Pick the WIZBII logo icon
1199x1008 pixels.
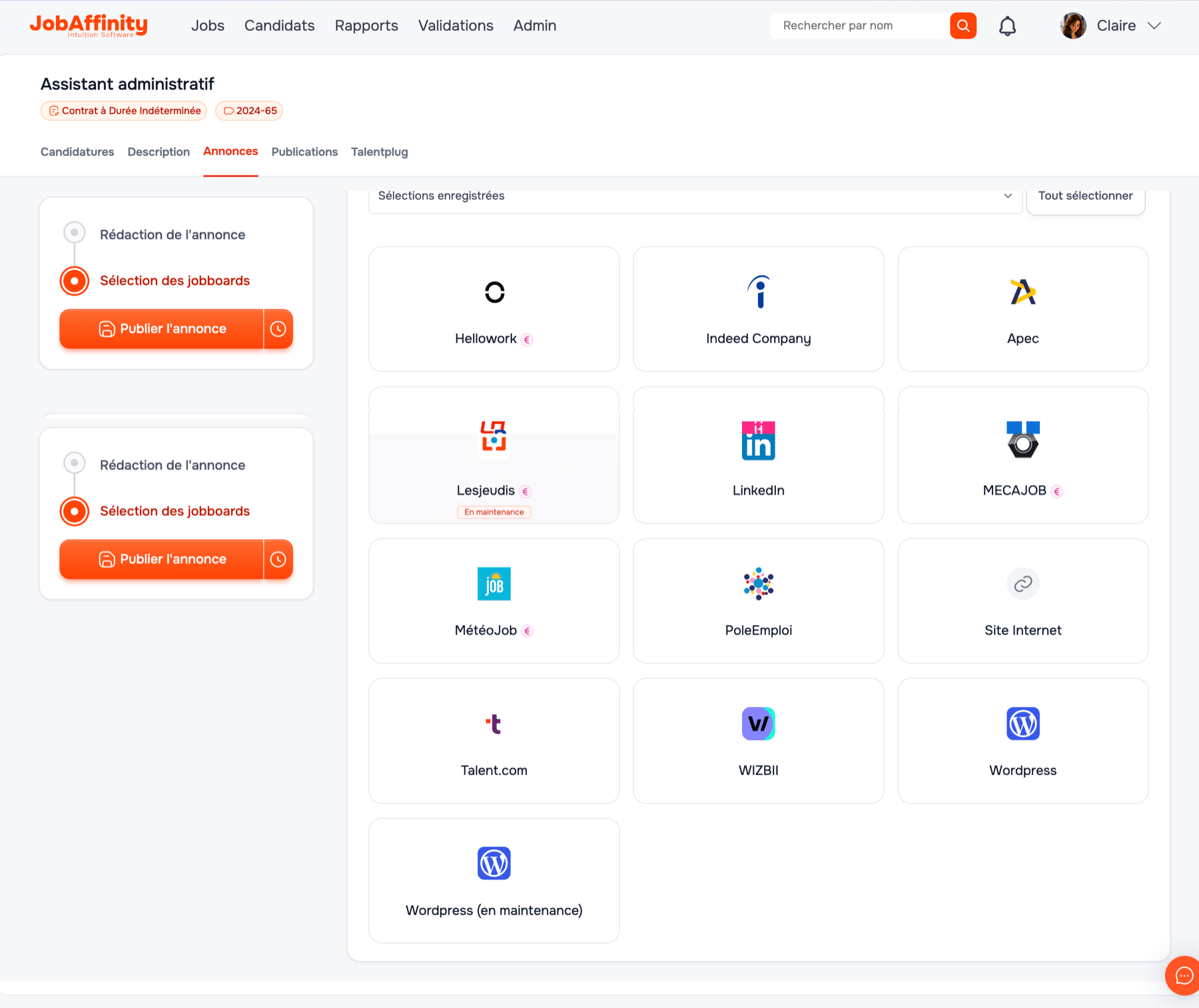(759, 724)
